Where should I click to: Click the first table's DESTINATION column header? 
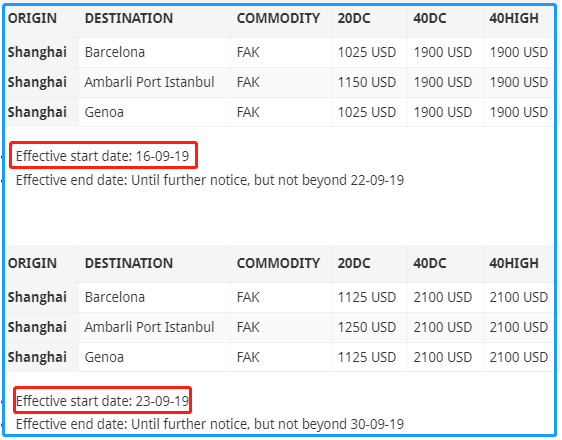129,18
